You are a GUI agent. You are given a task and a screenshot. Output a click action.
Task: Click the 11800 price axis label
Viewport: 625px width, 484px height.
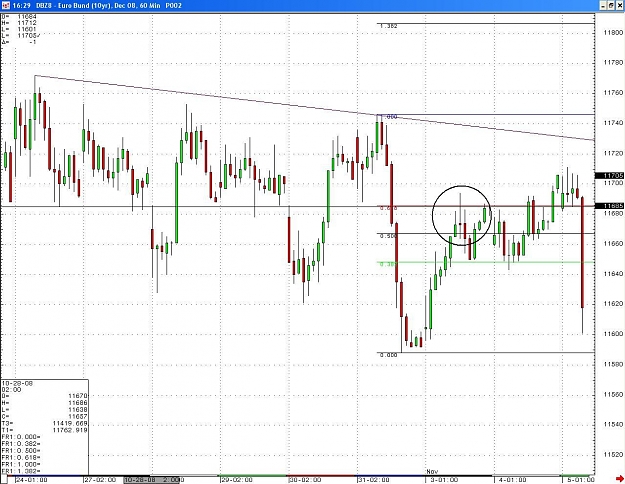(613, 33)
